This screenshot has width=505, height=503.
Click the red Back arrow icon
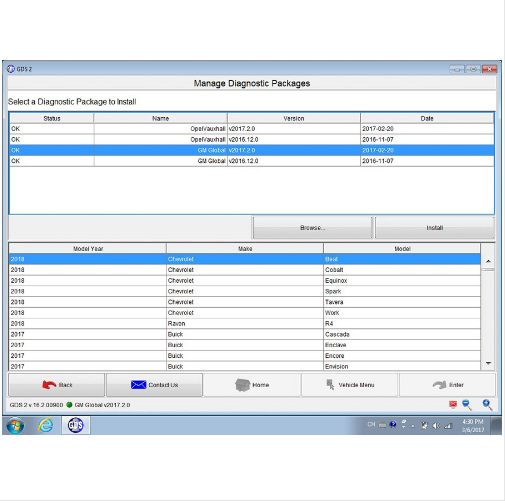49,385
